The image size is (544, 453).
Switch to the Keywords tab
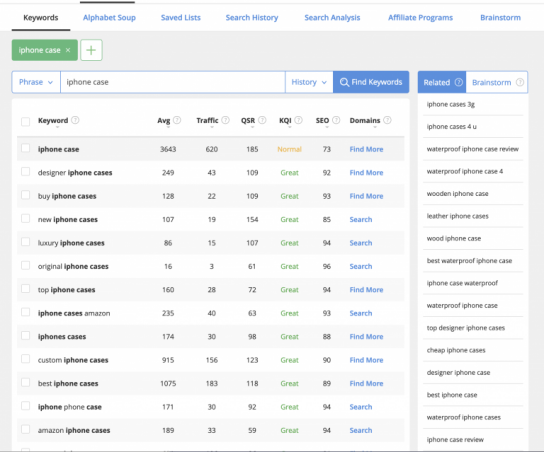coord(41,18)
